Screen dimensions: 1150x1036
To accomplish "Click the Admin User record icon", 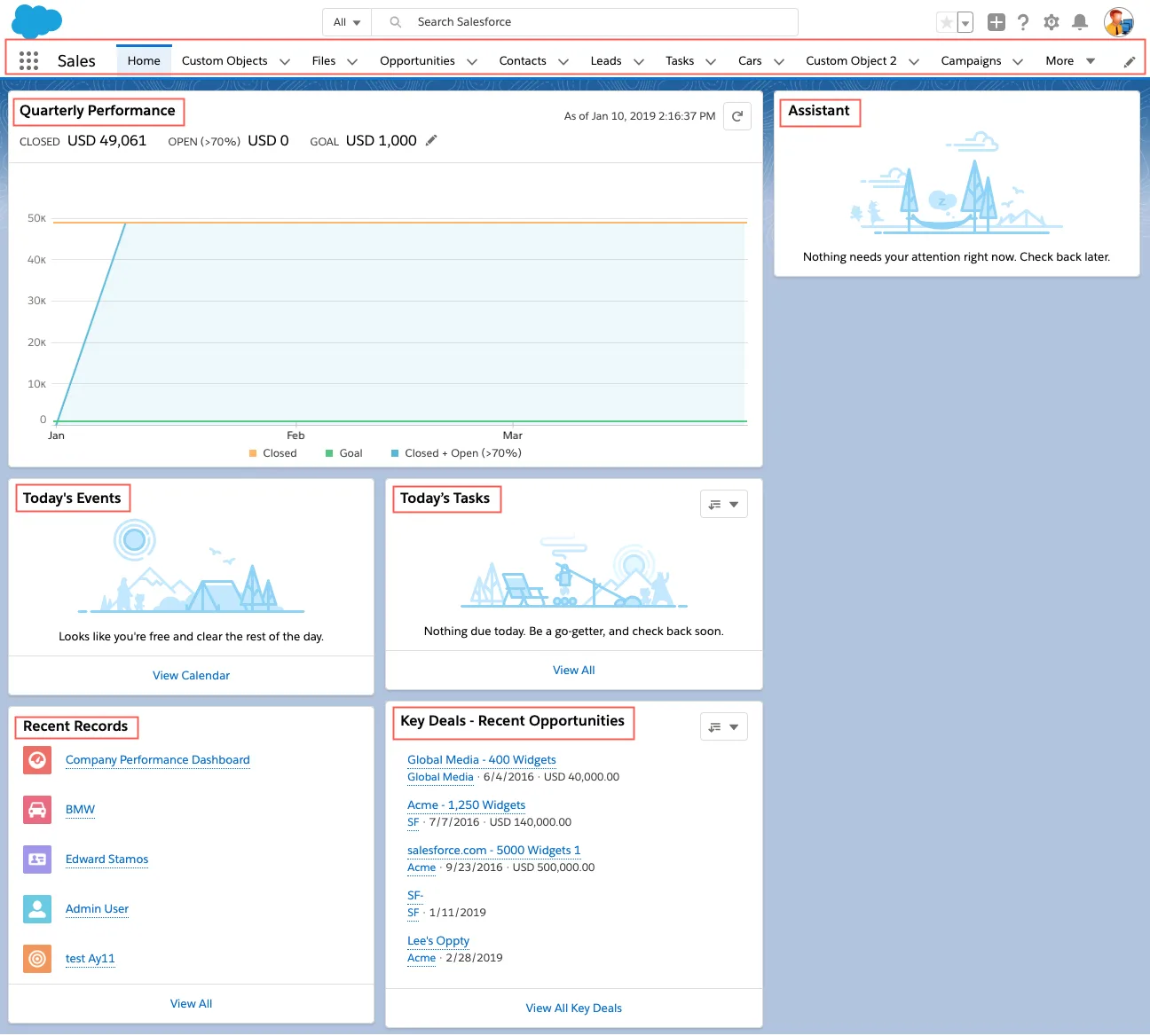I will click(x=37, y=909).
